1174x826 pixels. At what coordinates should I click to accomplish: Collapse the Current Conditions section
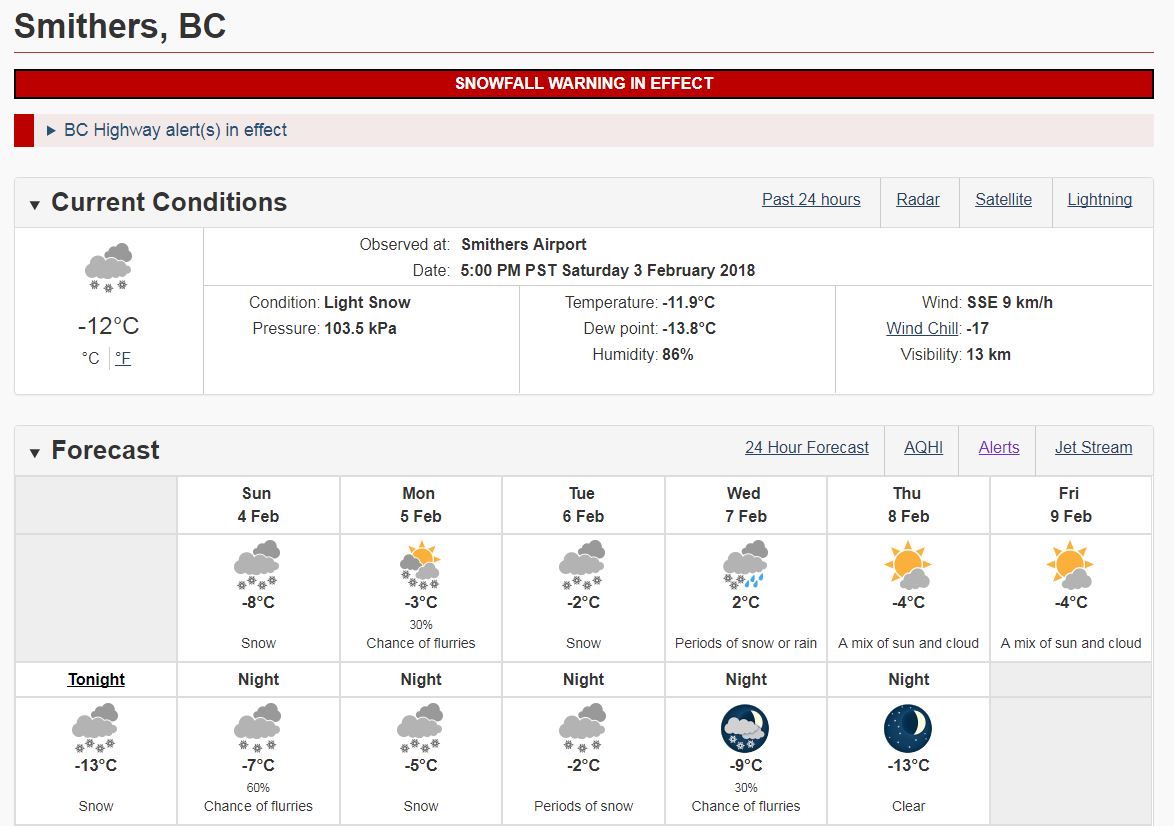point(34,204)
